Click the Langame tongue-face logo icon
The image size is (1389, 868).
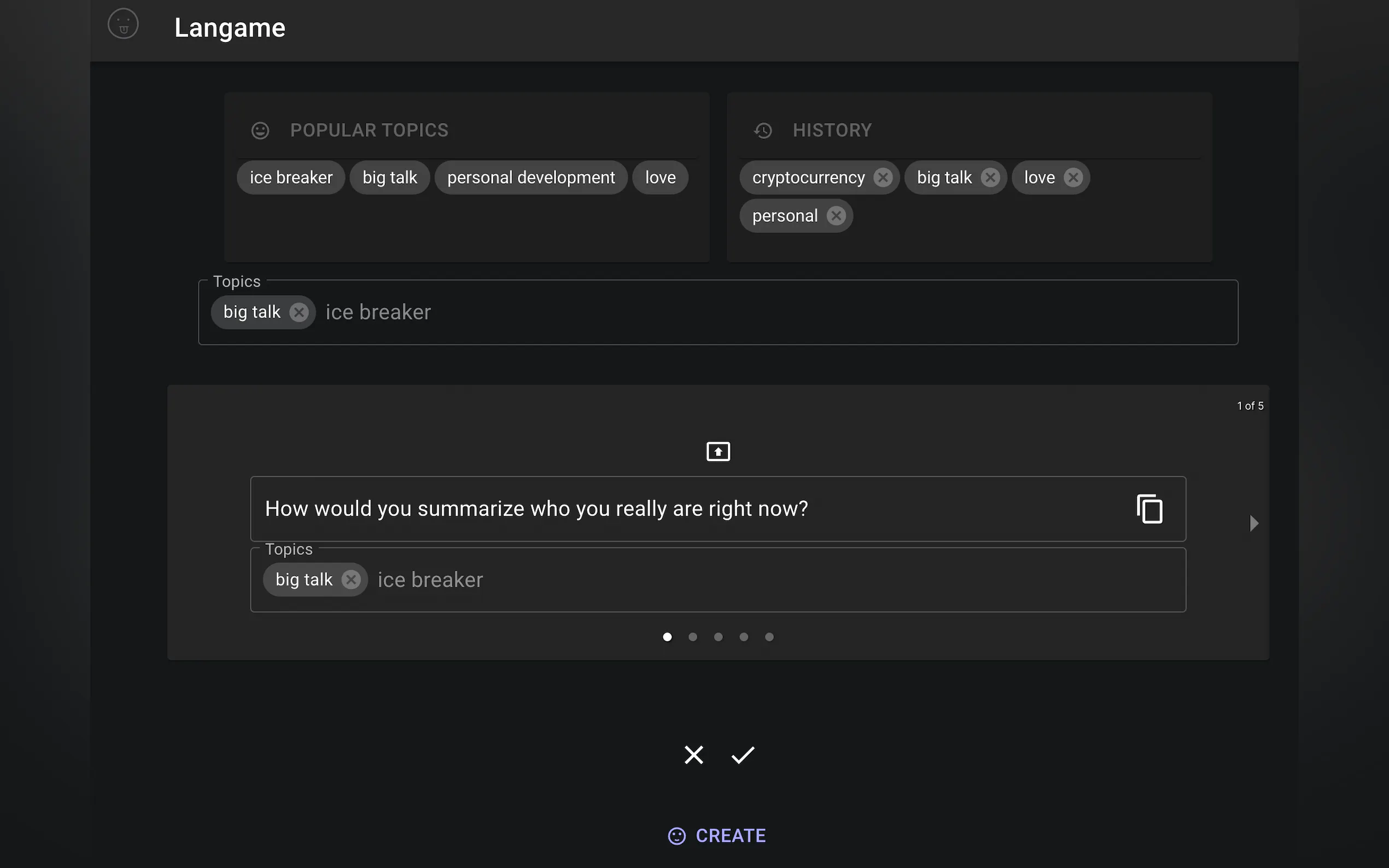[x=123, y=24]
